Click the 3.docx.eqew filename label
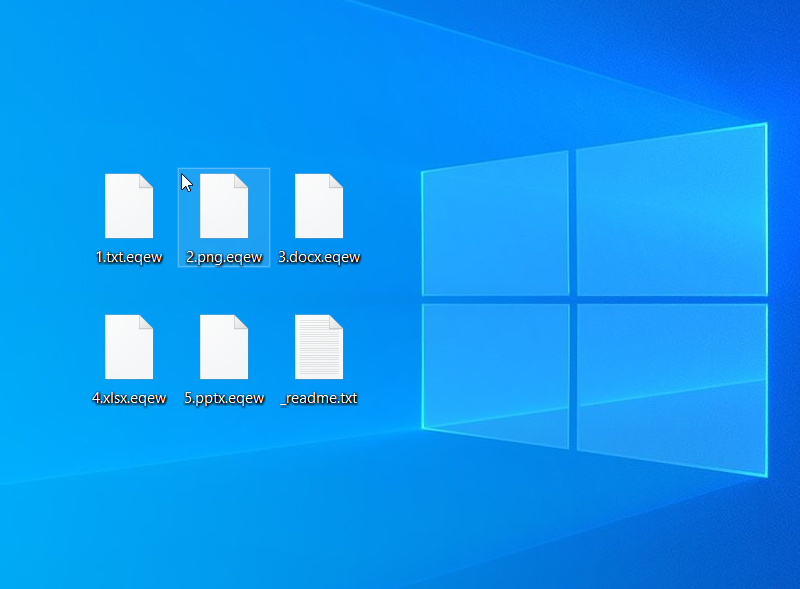This screenshot has height=589, width=800. coord(319,257)
